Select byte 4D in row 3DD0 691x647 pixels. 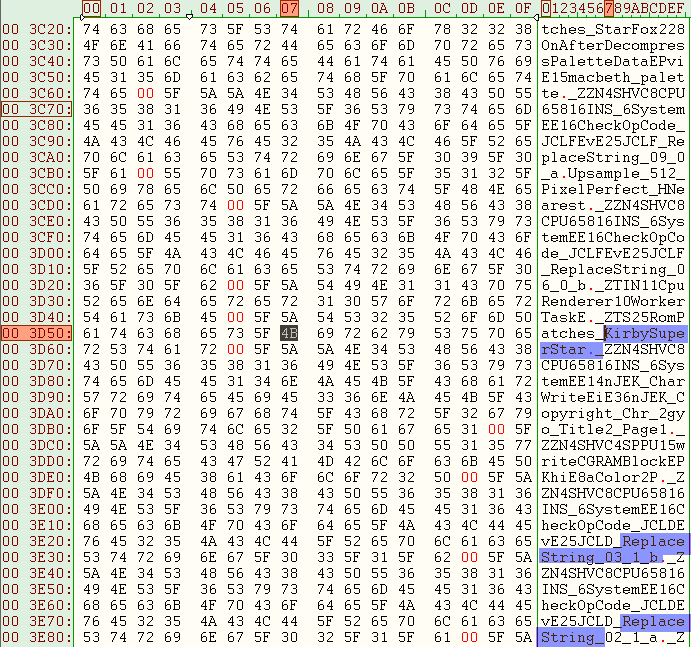click(x=325, y=461)
